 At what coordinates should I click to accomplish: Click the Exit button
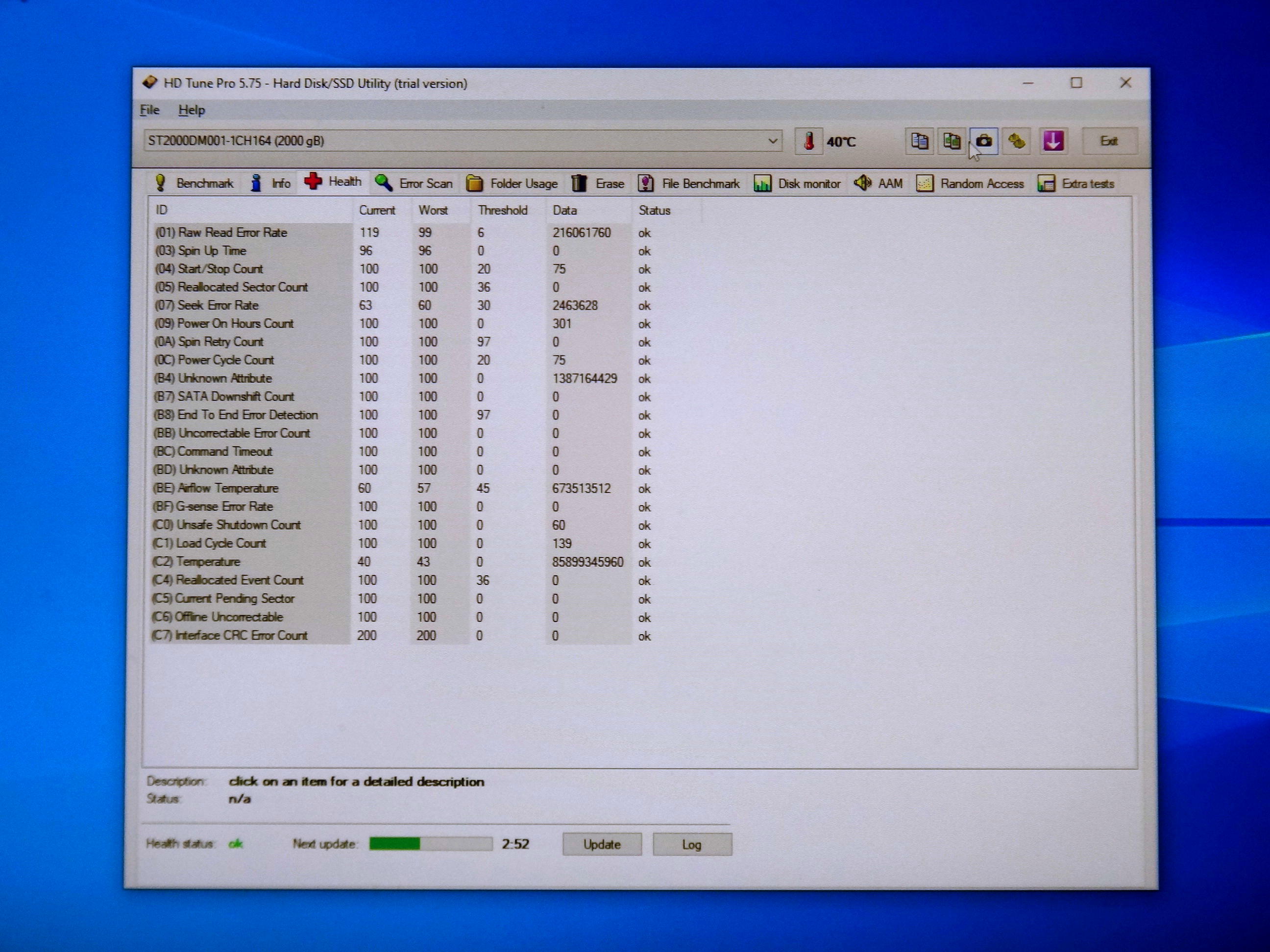(x=1109, y=141)
